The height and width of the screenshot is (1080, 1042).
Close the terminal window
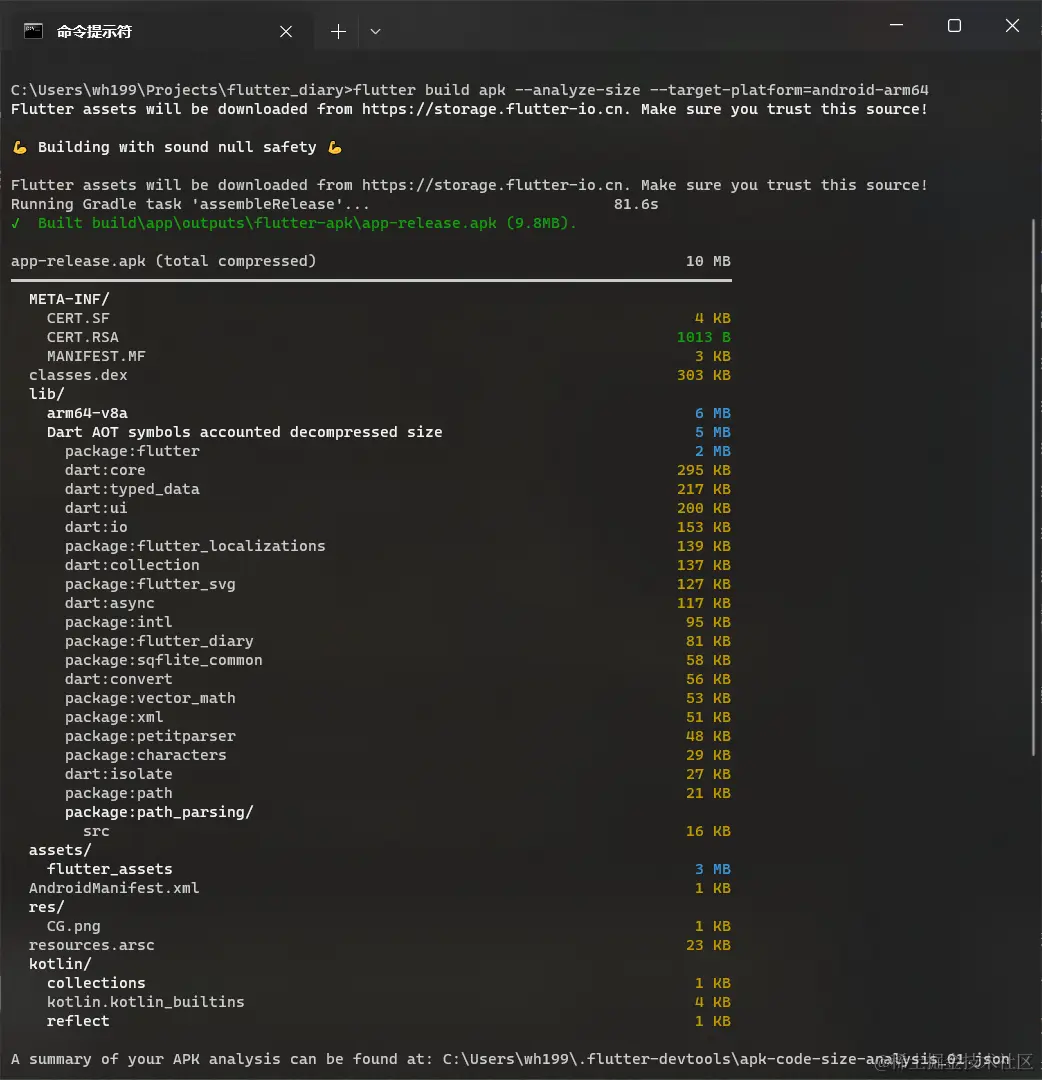1012,25
